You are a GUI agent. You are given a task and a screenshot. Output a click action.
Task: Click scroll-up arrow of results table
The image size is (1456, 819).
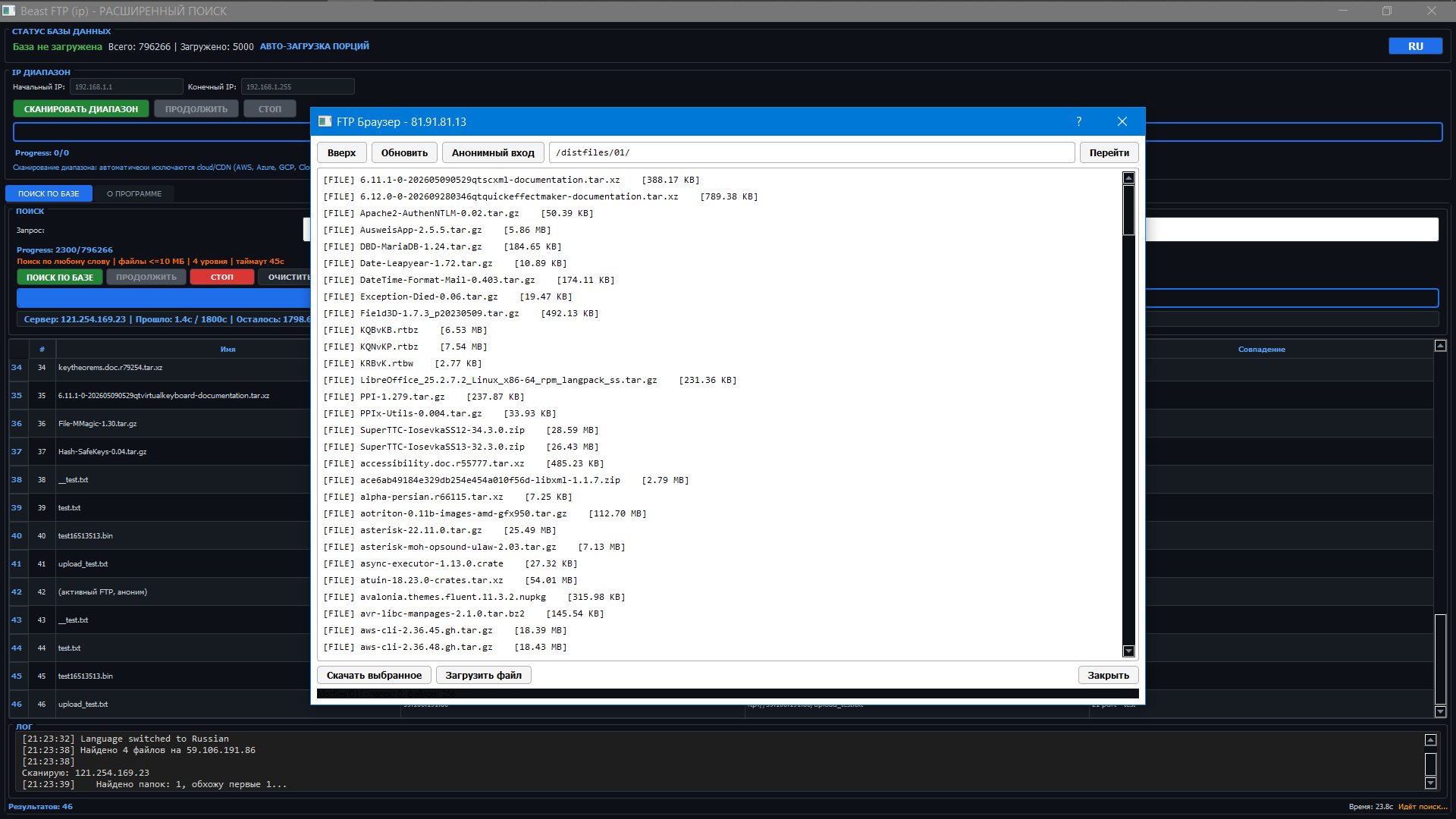coord(1440,346)
